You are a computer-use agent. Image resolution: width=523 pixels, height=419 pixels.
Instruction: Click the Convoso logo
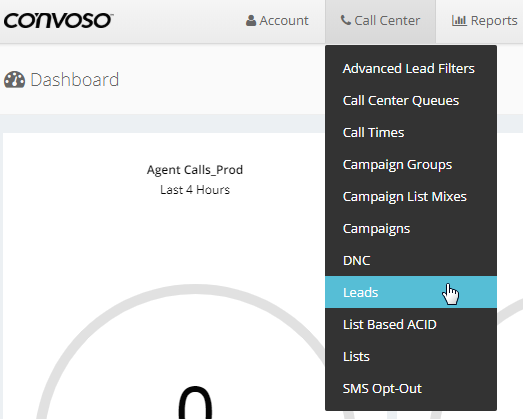58,21
